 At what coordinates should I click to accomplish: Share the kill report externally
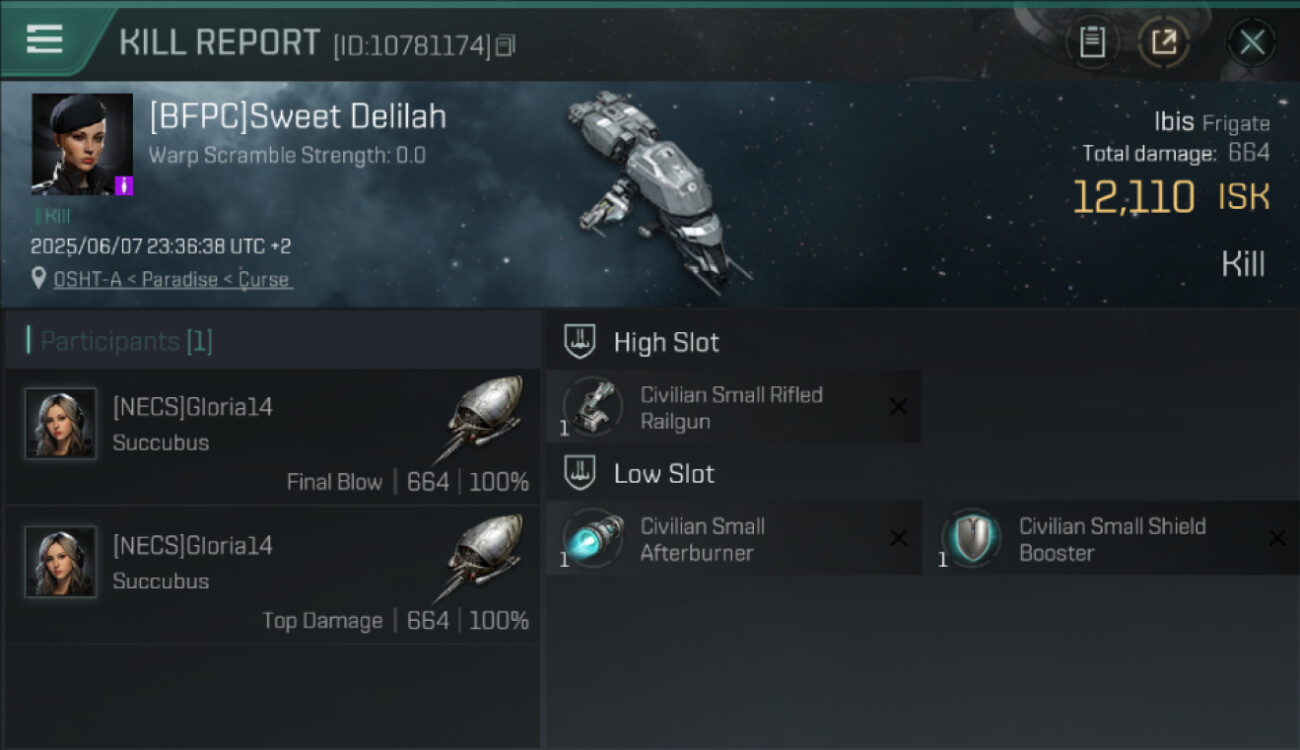click(x=1164, y=42)
